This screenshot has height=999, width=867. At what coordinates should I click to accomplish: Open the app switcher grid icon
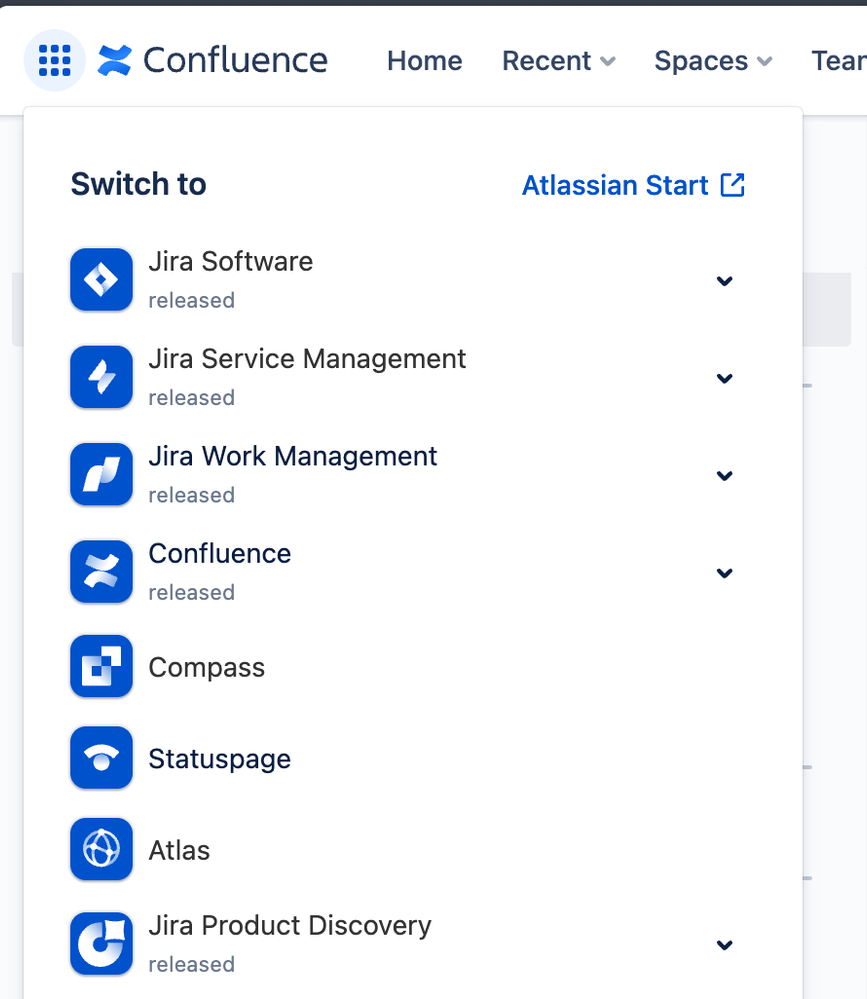pos(55,61)
